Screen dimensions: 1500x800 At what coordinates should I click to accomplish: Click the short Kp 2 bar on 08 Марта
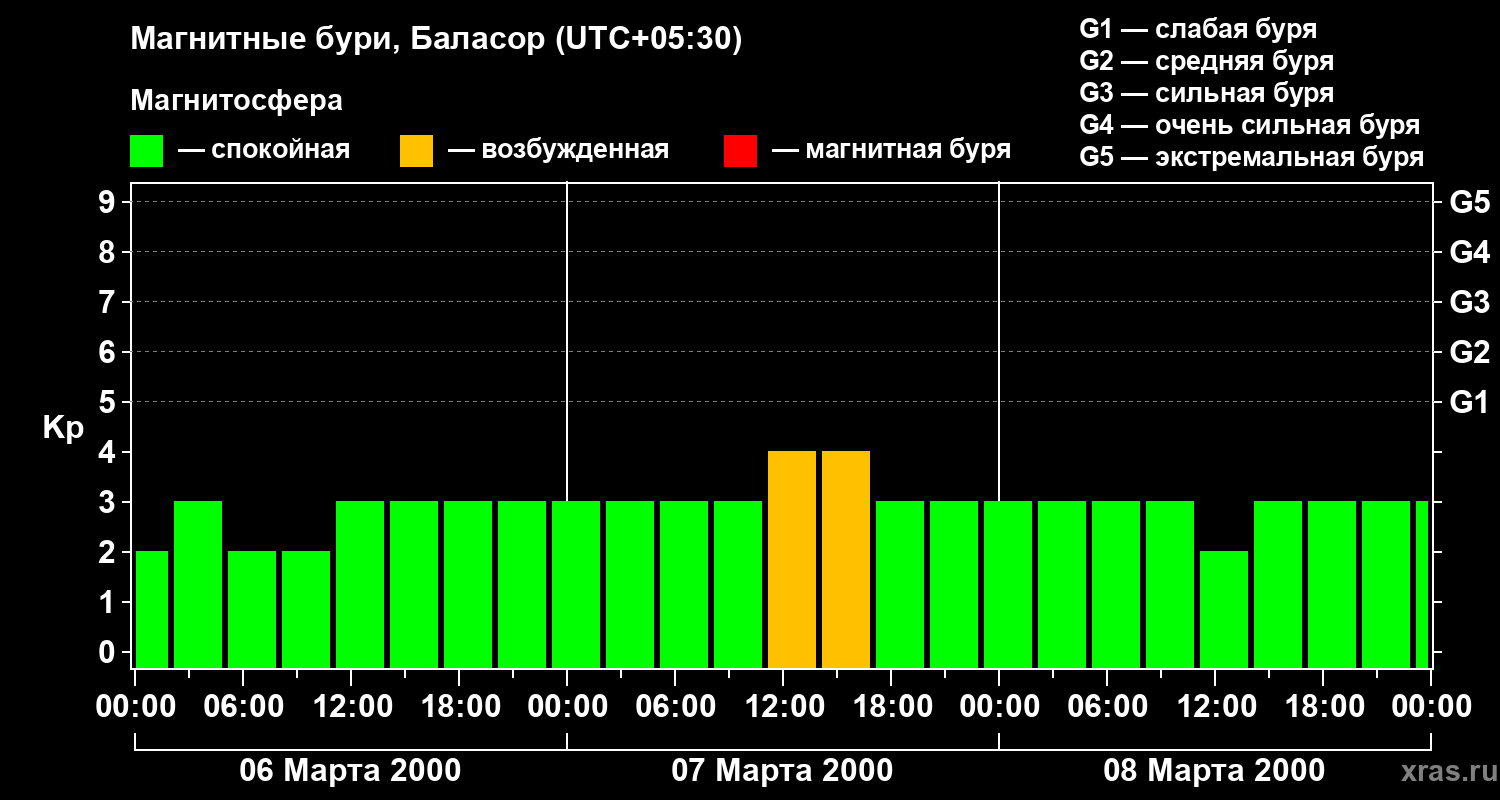pyautogui.click(x=1224, y=608)
